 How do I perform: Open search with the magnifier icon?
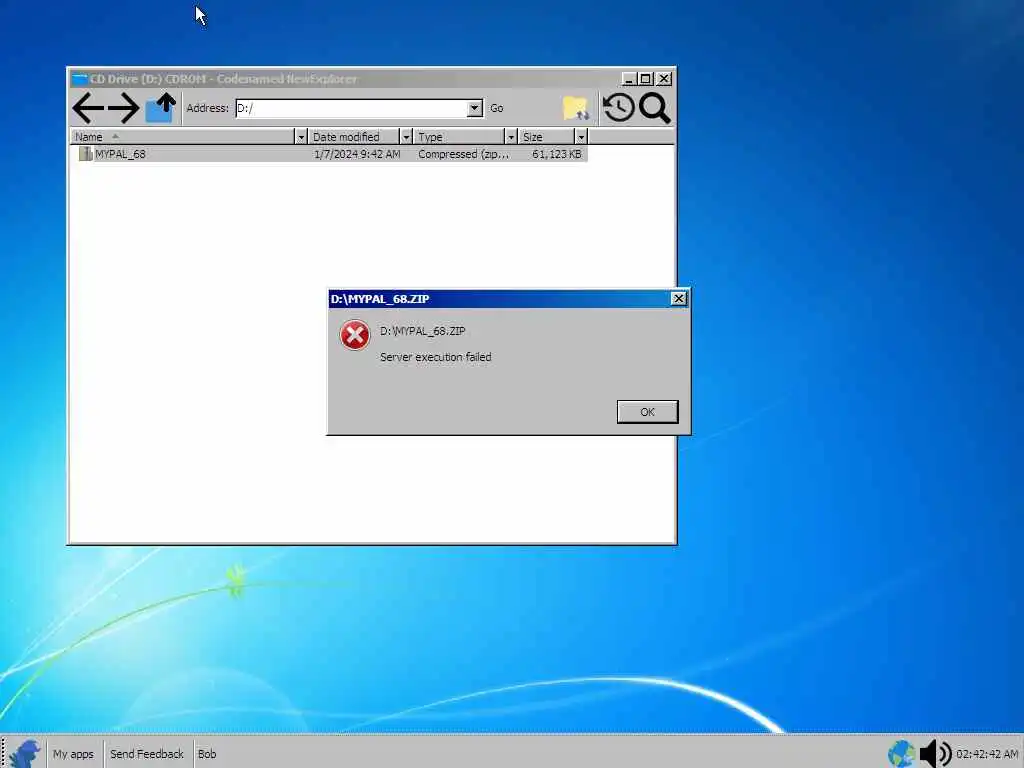[654, 108]
